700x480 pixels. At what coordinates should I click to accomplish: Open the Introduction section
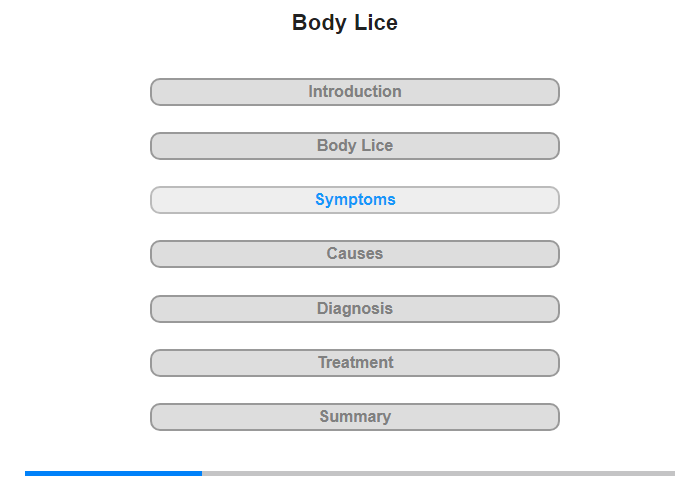coord(354,92)
